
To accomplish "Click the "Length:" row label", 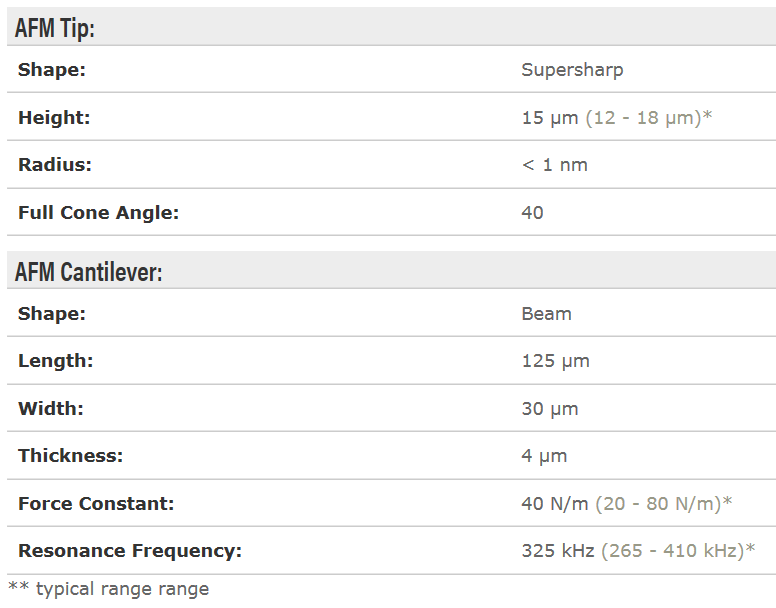I will coord(55,361).
